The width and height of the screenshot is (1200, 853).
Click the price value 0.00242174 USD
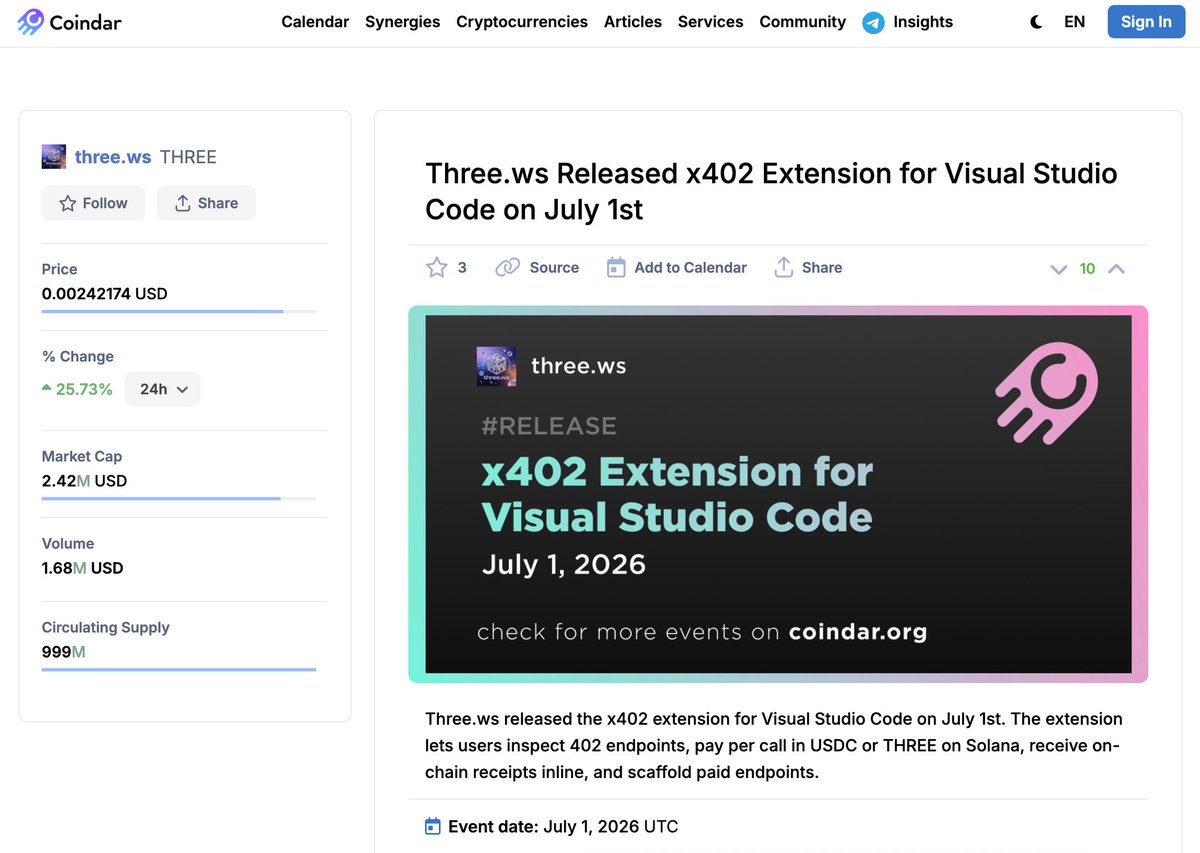104,294
